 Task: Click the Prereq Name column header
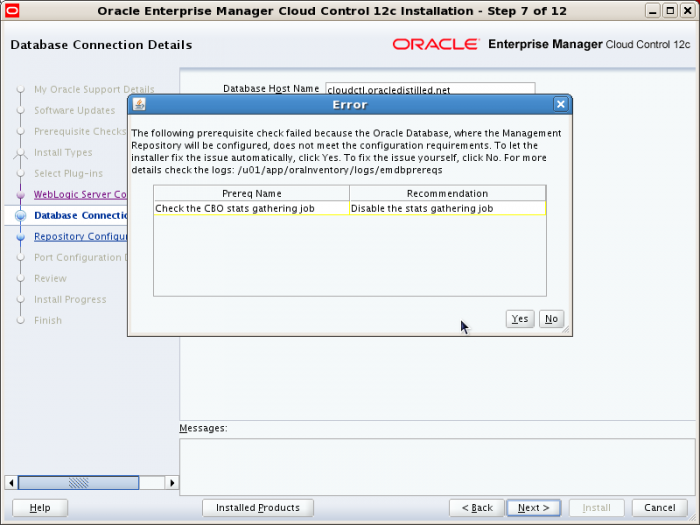pos(251,193)
